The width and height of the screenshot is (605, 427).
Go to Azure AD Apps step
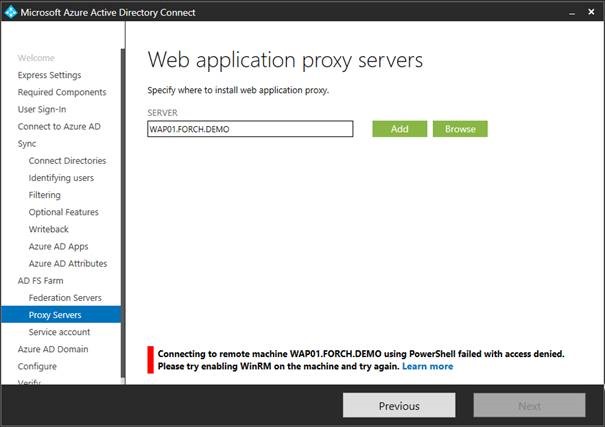[x=58, y=246]
